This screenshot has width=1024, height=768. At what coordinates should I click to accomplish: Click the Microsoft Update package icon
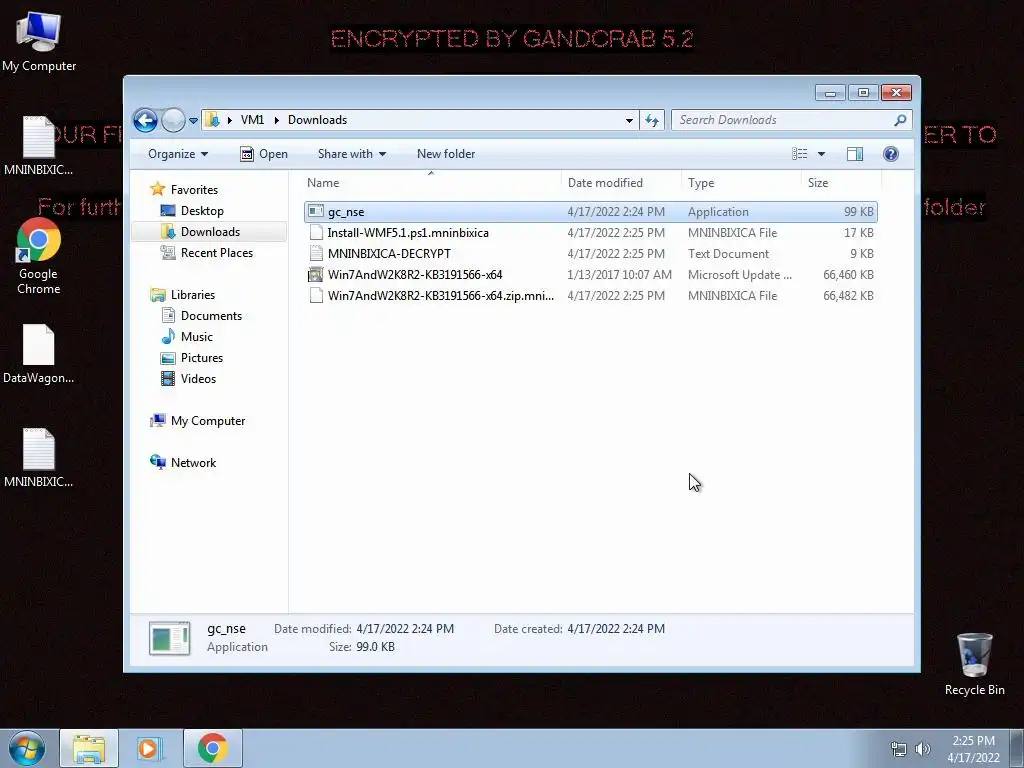pyautogui.click(x=316, y=274)
